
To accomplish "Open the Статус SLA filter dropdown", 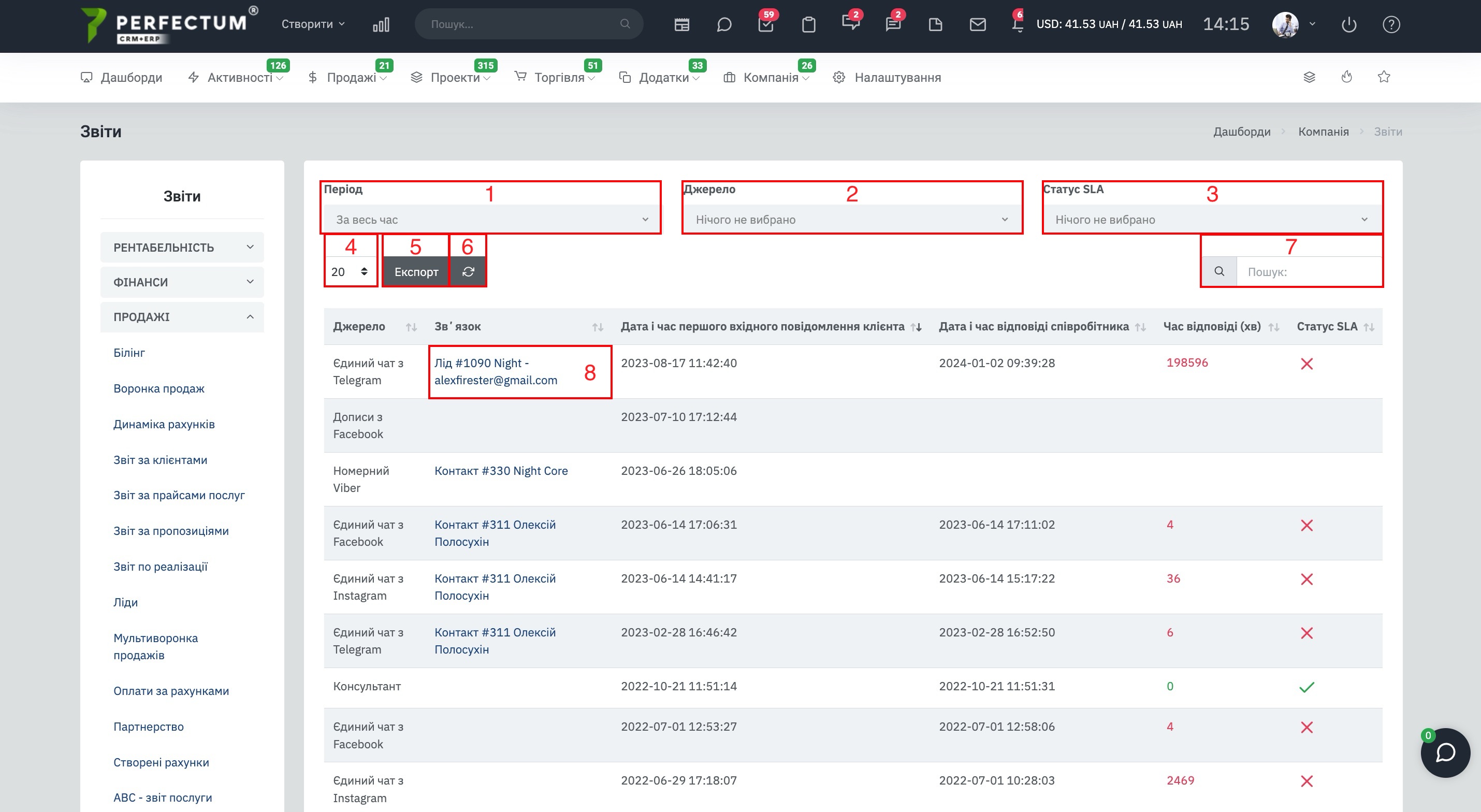I will point(1211,220).
